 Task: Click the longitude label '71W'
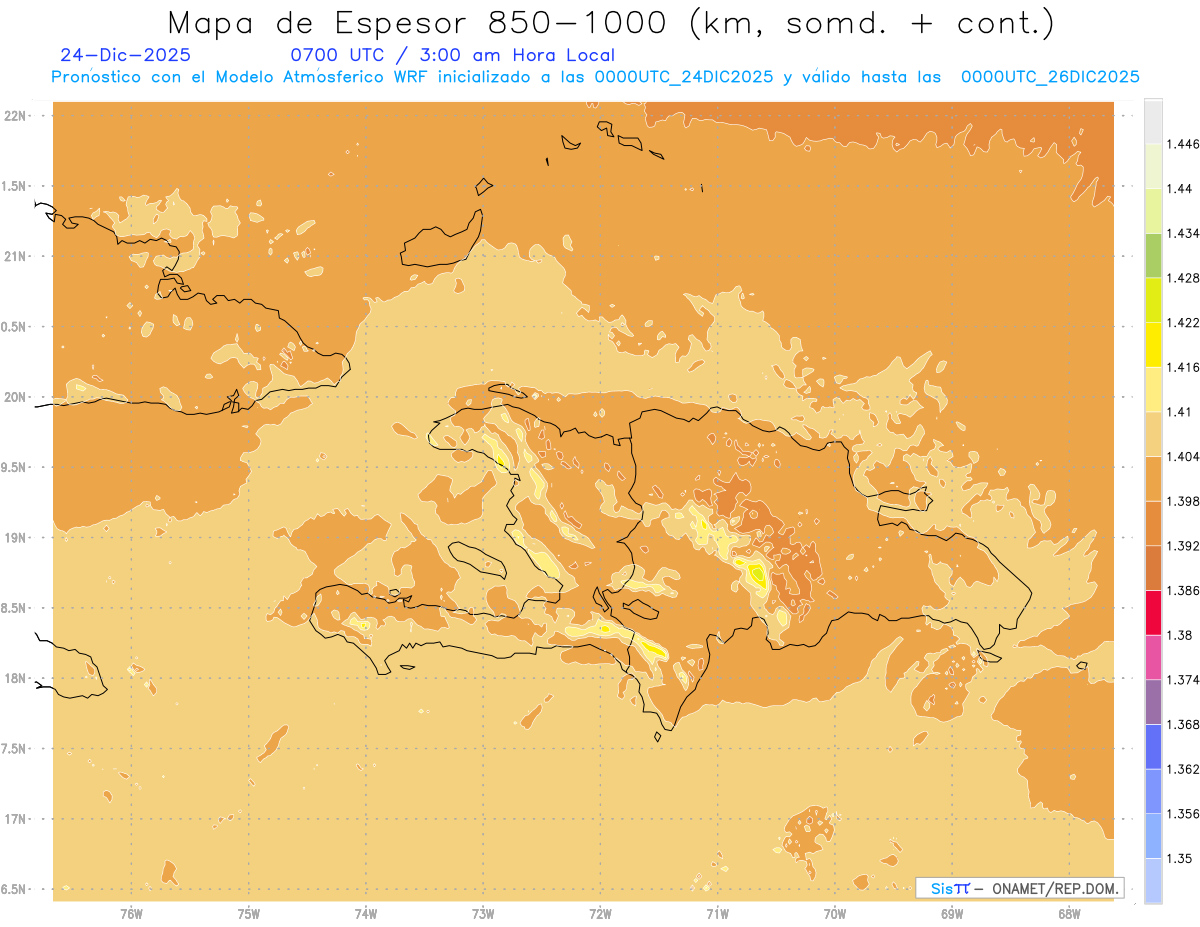pos(717,913)
